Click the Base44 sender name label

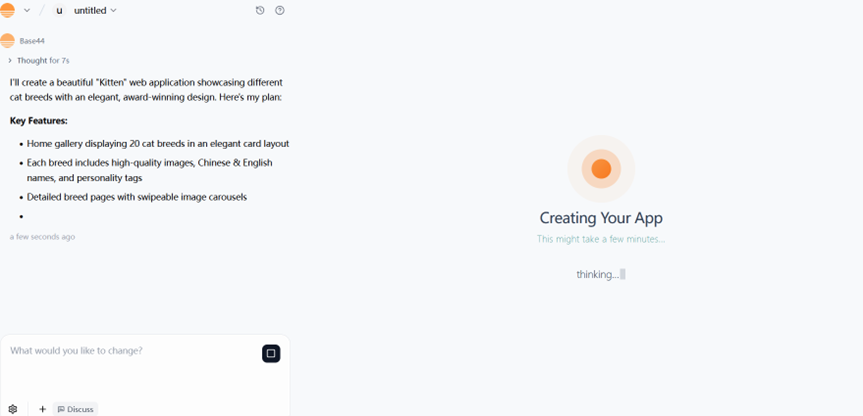point(32,41)
